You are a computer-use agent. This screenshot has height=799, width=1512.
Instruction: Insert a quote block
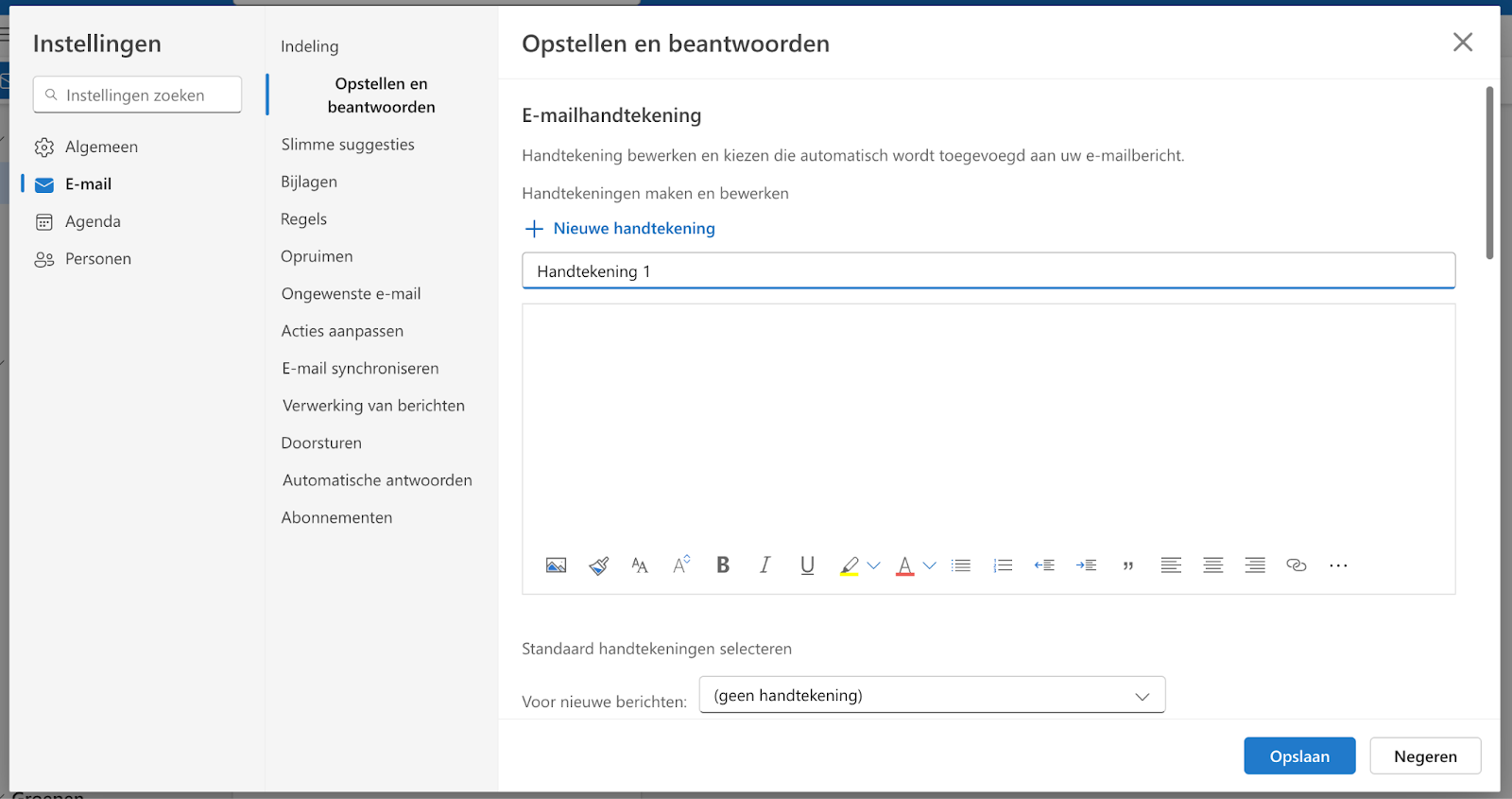[1127, 565]
